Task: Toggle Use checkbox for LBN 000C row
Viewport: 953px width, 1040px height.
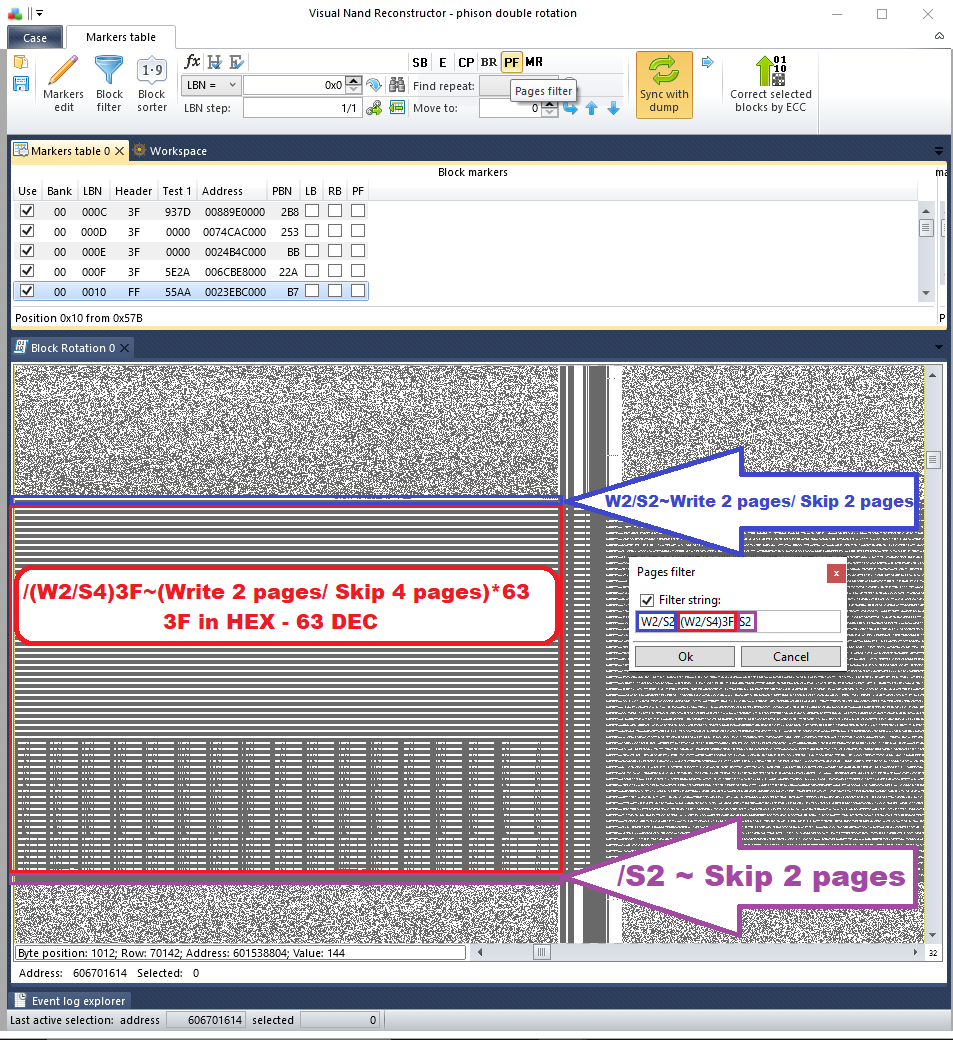Action: (x=27, y=211)
